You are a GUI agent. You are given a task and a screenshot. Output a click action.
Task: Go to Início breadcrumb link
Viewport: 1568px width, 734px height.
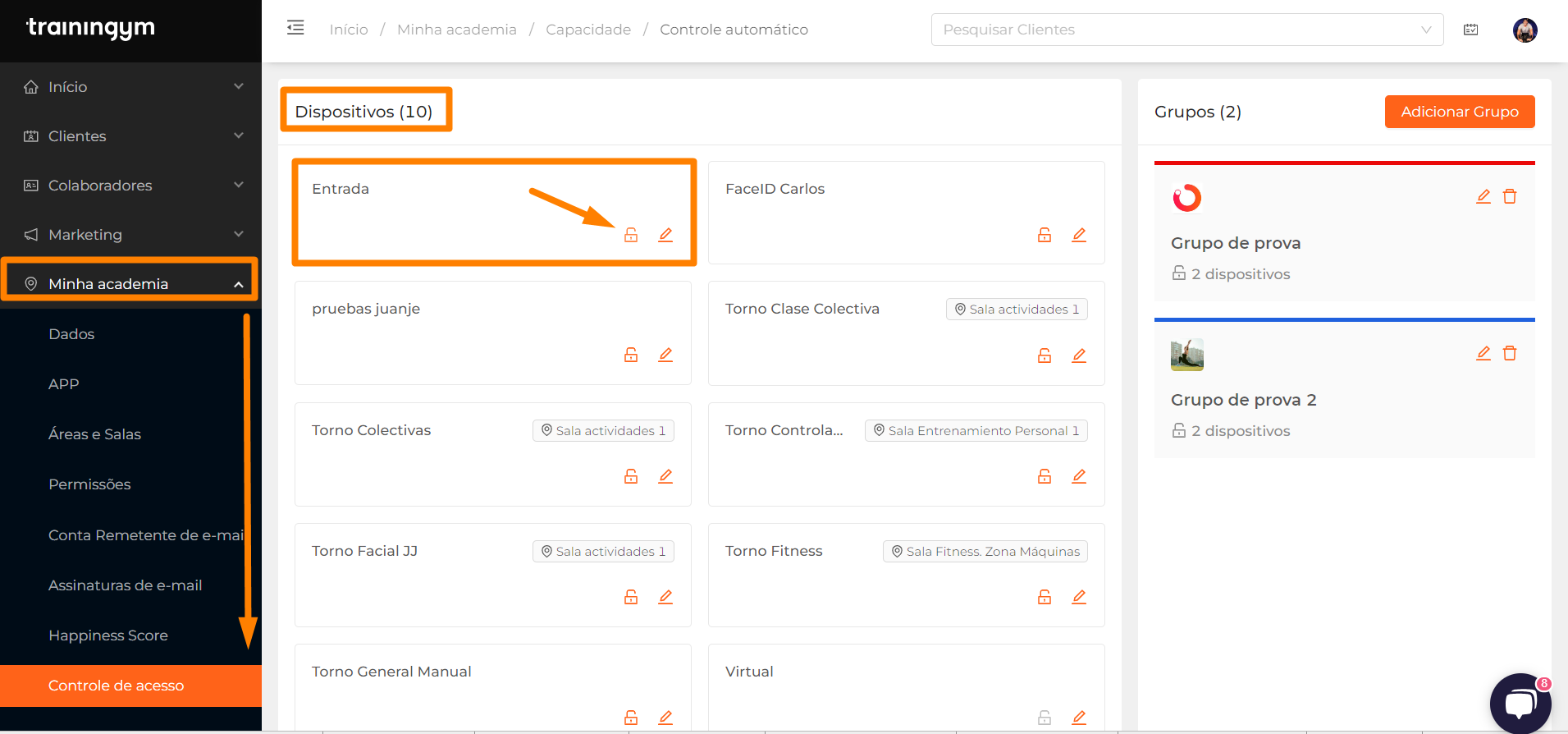[x=349, y=30]
